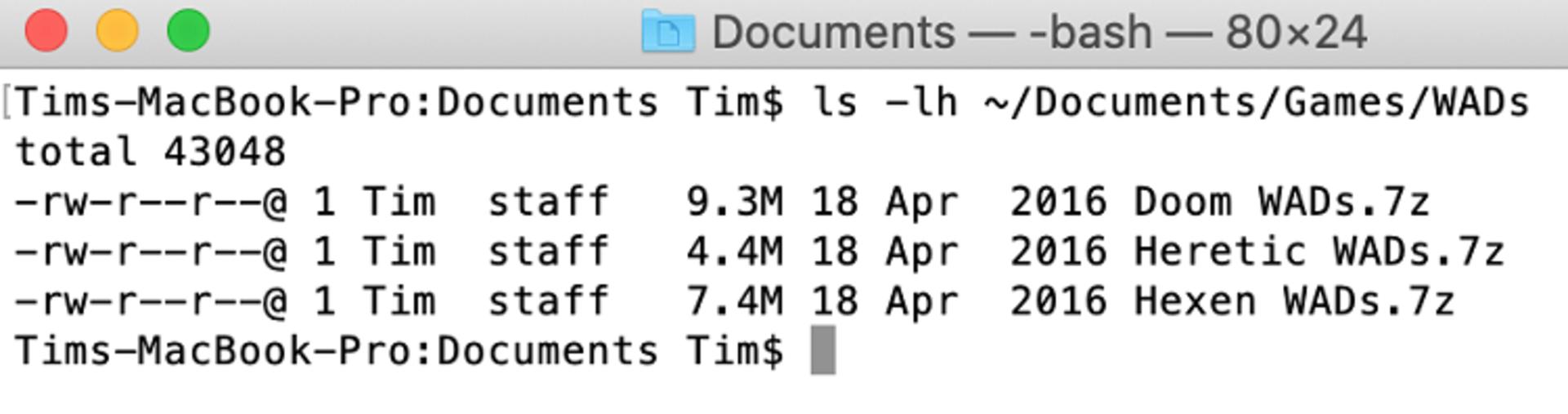The width and height of the screenshot is (1568, 414).
Task: Click the 'Hexen WADs.7z' filename
Action: pos(1294,300)
